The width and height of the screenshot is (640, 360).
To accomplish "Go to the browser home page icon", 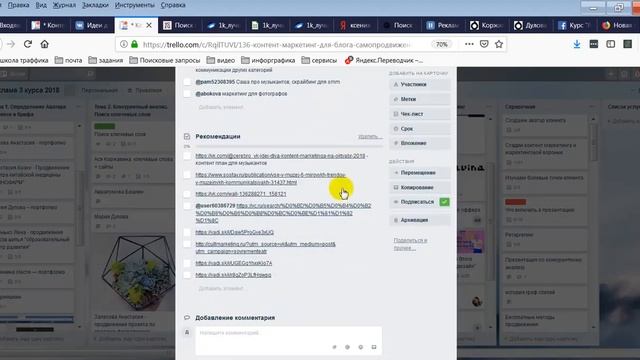I will point(44,44).
